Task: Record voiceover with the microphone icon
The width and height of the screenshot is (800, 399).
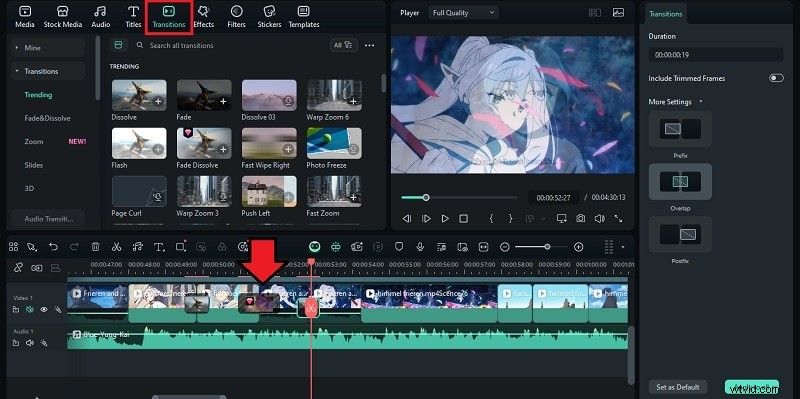Action: point(420,247)
